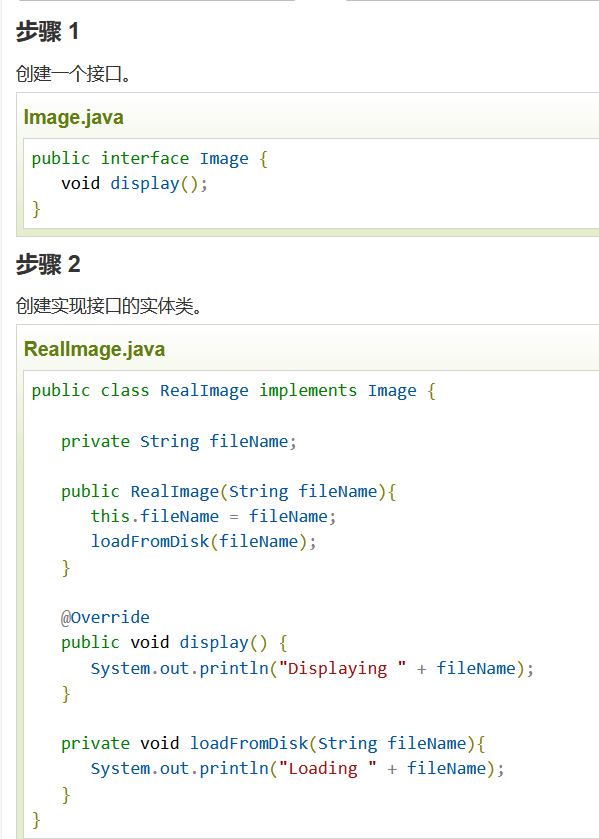Click the file title "RealImage.java"
Viewport: 599px width, 839px height.
[94, 349]
